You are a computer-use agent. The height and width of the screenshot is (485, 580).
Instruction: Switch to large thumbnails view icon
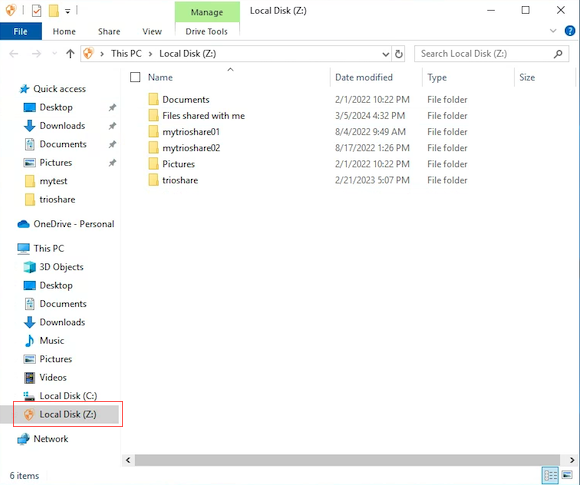pyautogui.click(x=567, y=475)
